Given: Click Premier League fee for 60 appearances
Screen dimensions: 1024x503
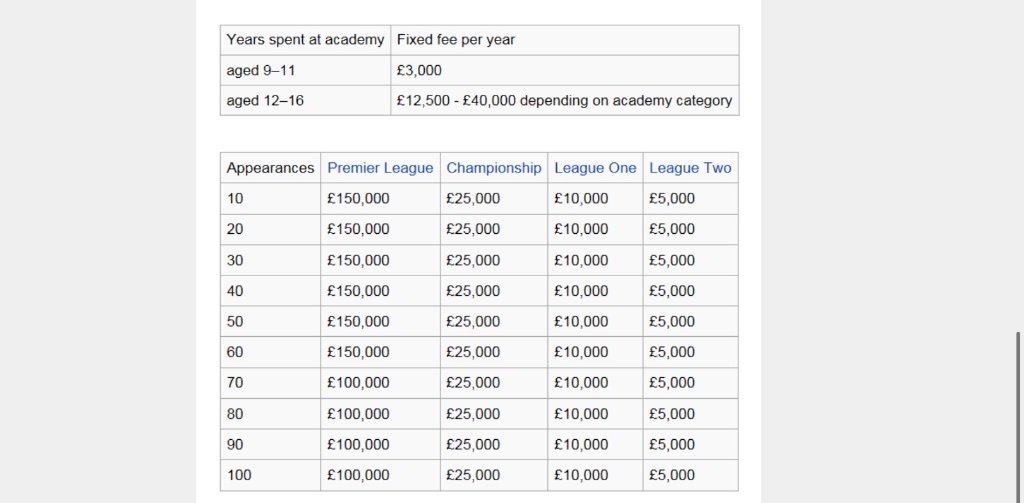Looking at the screenshot, I should pyautogui.click(x=358, y=352).
